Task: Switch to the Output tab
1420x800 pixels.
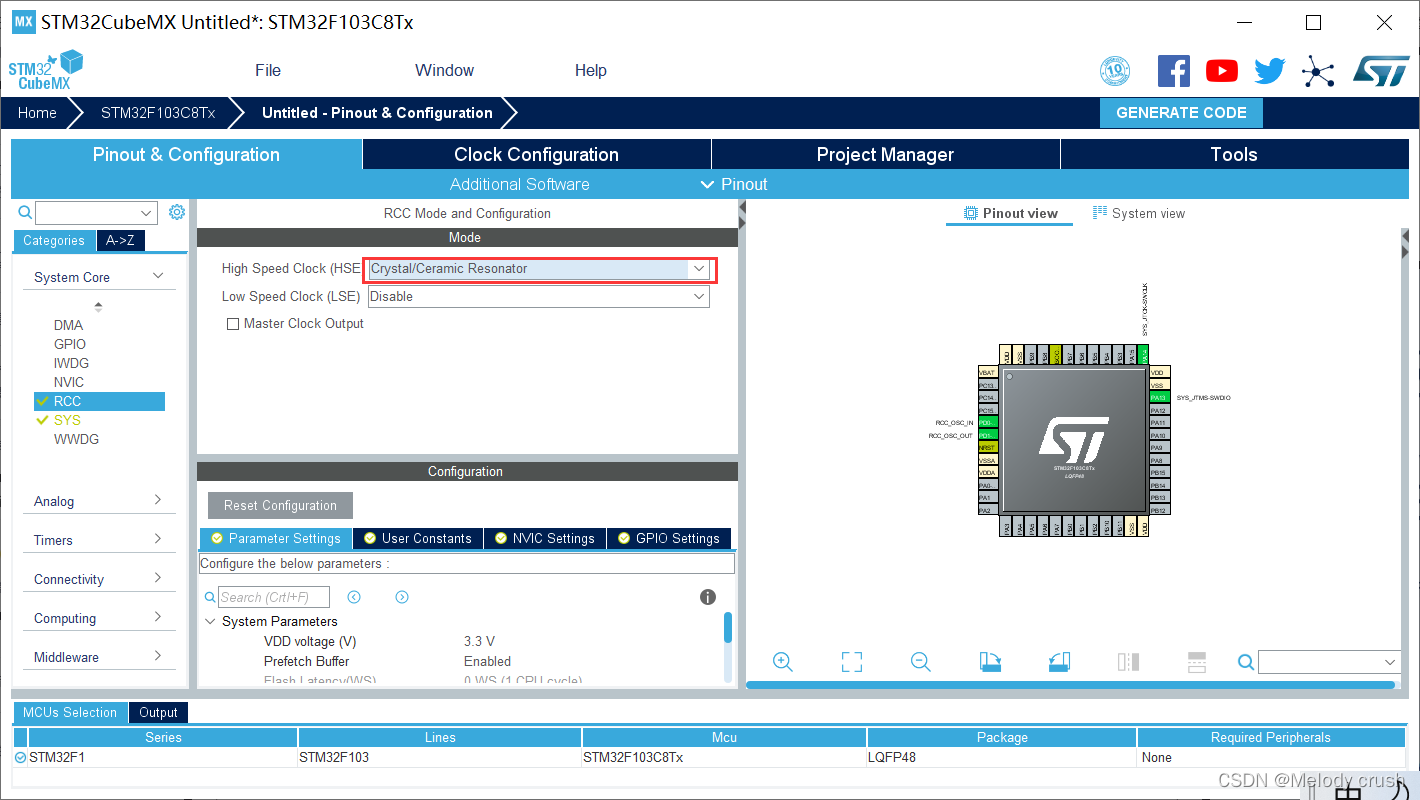Action: pos(158,712)
